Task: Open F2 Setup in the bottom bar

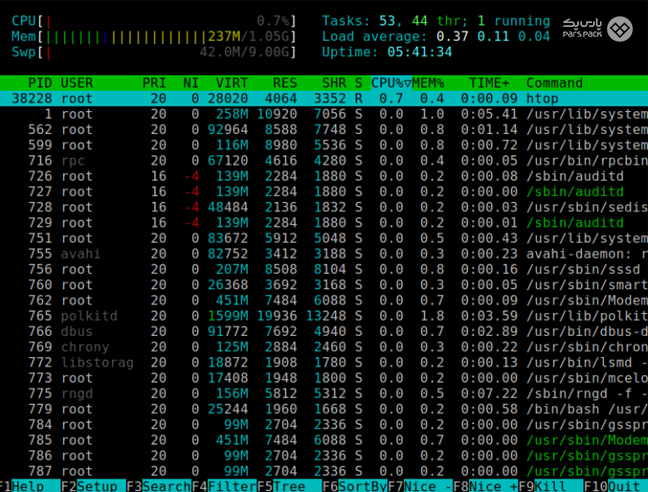Action: (x=93, y=486)
